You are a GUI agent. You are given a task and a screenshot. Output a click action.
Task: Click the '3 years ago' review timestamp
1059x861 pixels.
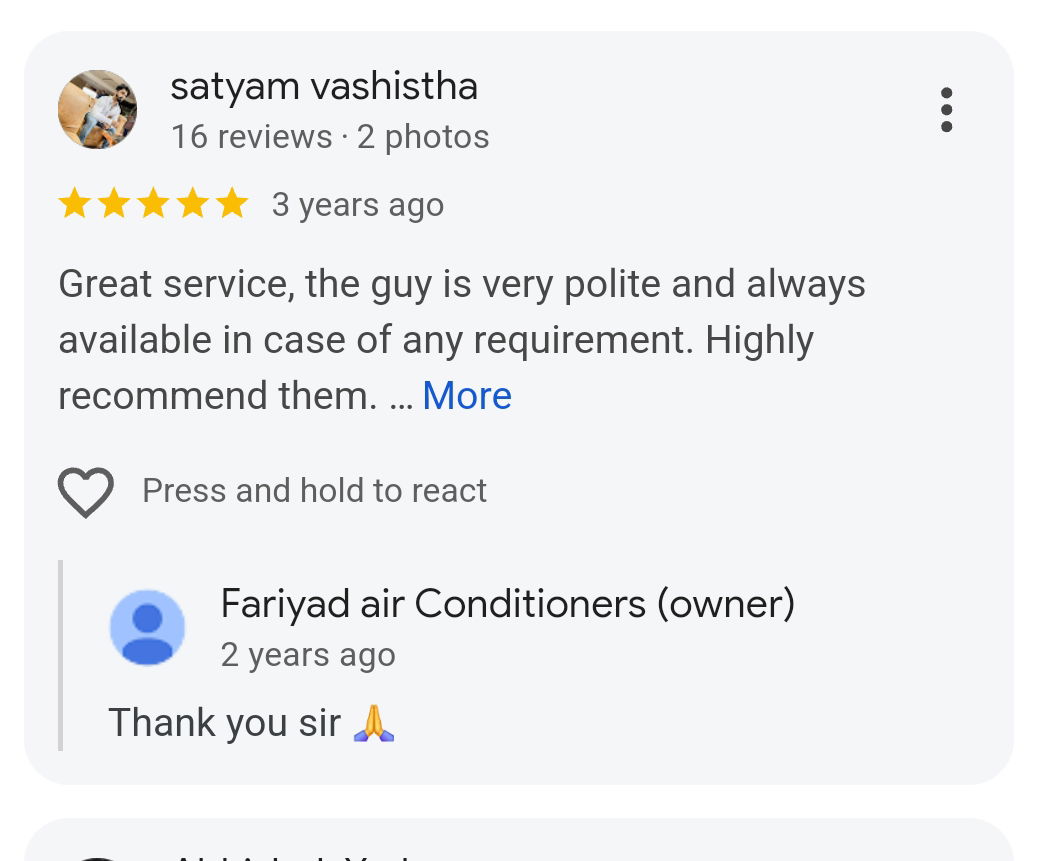(x=358, y=205)
